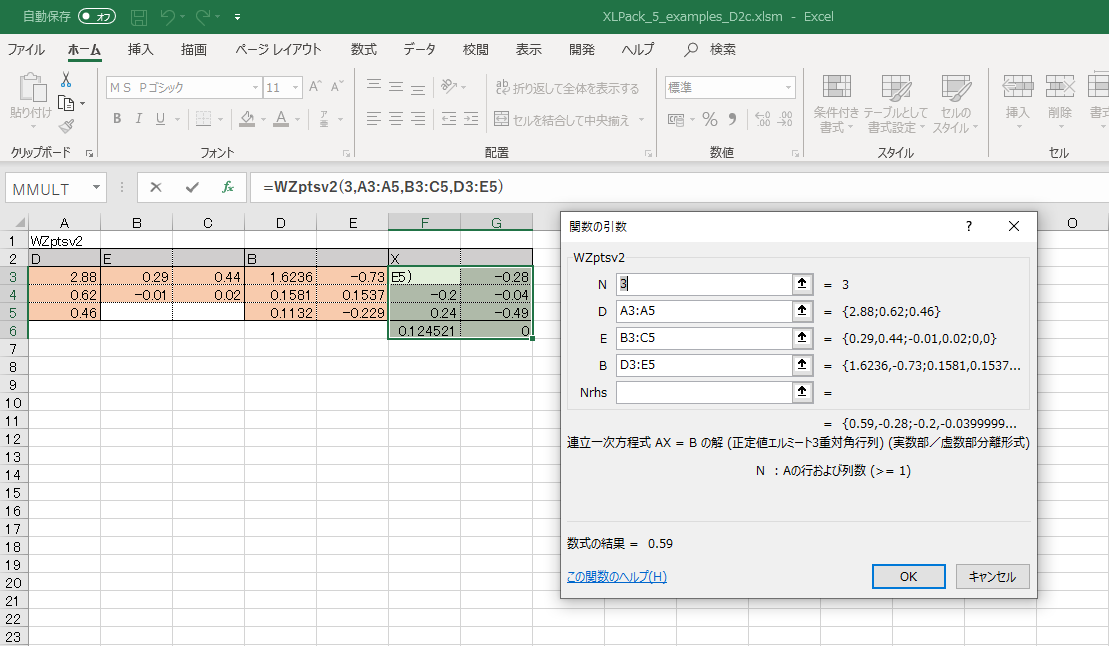Click the dialog's question mark help icon
Viewport: 1109px width, 646px height.
coord(968,227)
